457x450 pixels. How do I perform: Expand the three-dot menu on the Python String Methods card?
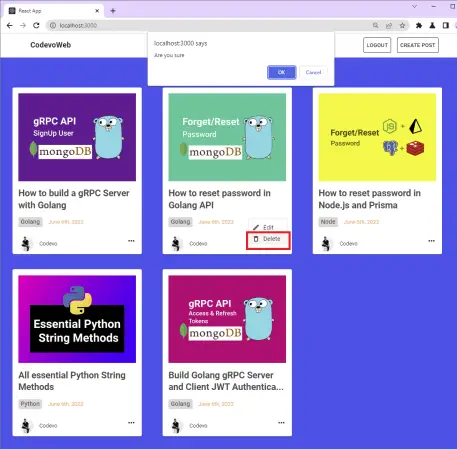coord(131,423)
